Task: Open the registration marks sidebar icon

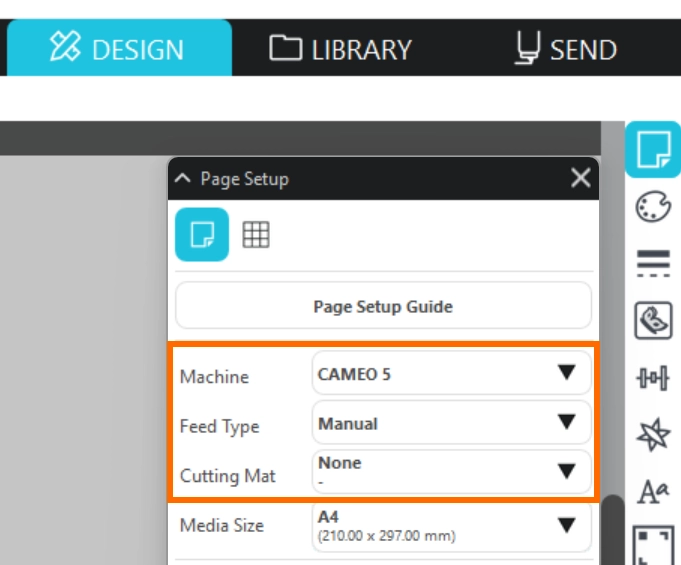Action: (x=653, y=545)
